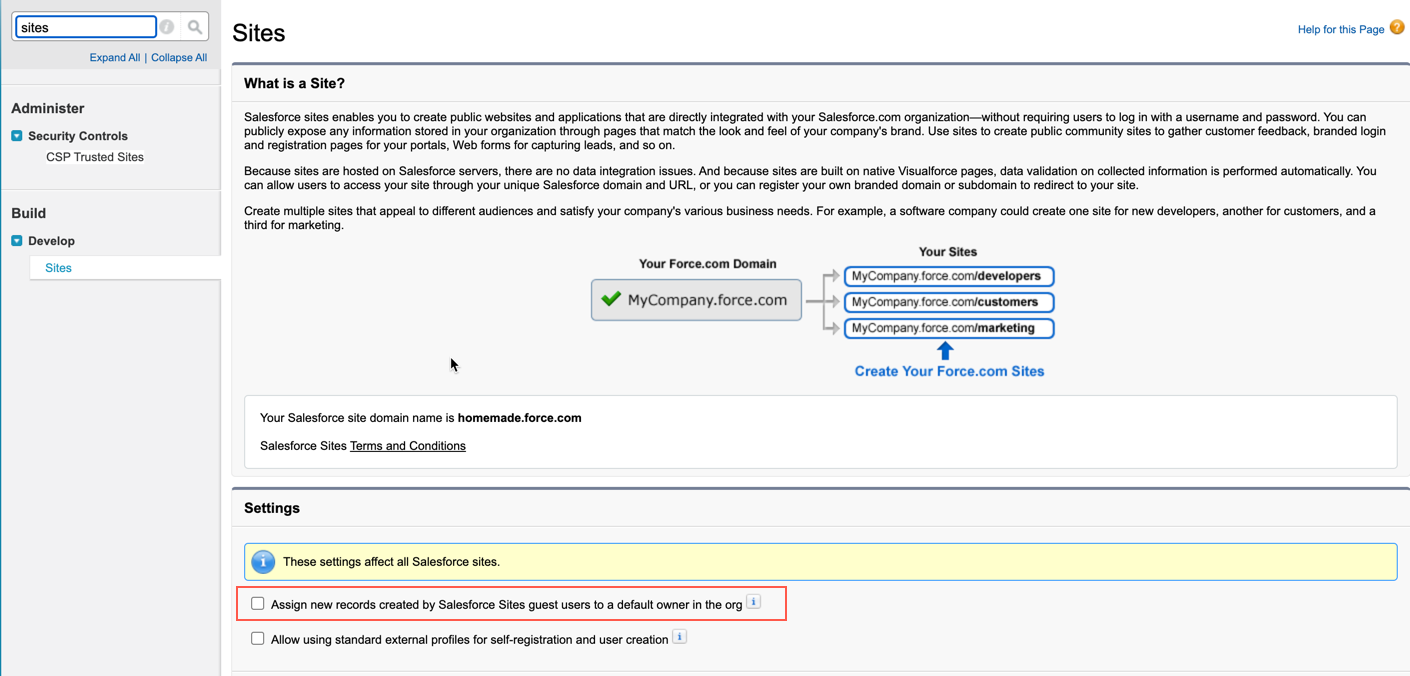Click the blue up arrow above Create Your Force.com Sites

pyautogui.click(x=945, y=350)
